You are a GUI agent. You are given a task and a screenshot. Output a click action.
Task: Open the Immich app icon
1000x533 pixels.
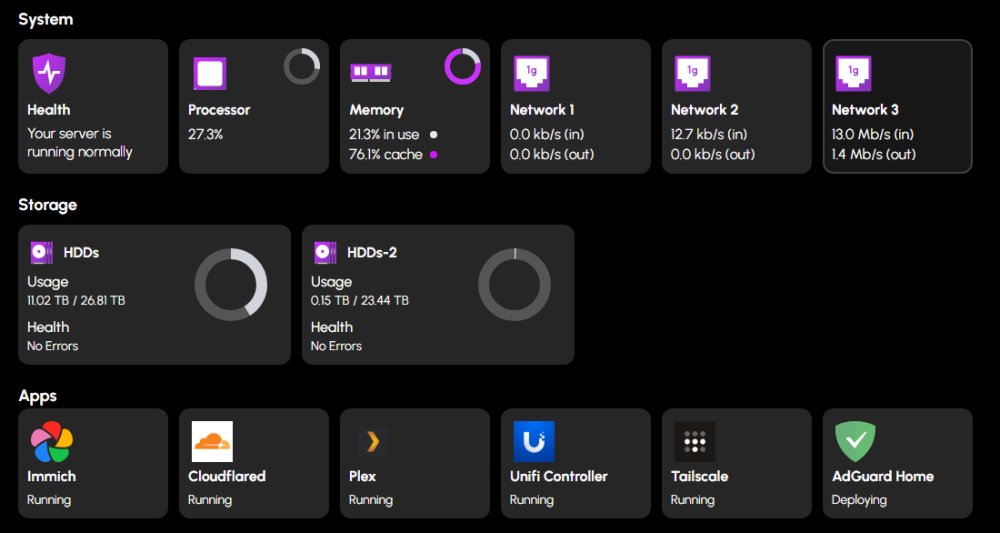(51, 441)
